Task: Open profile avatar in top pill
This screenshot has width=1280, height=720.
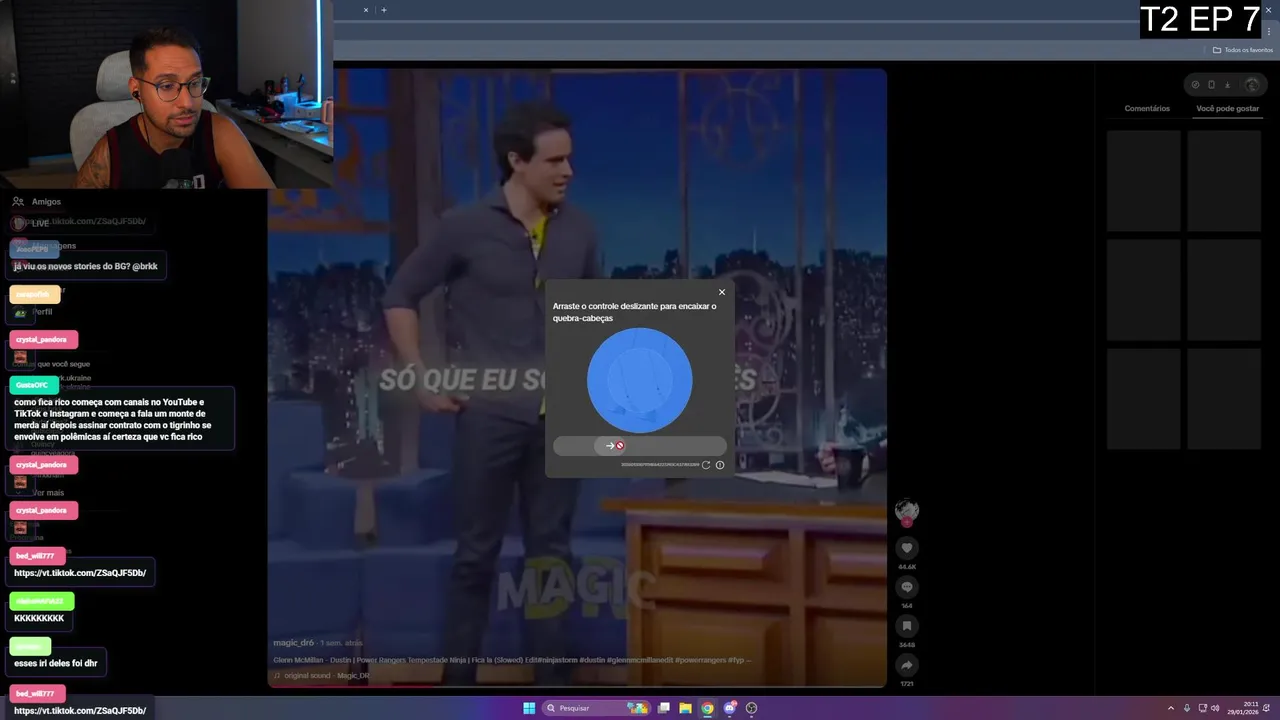Action: (x=1251, y=85)
